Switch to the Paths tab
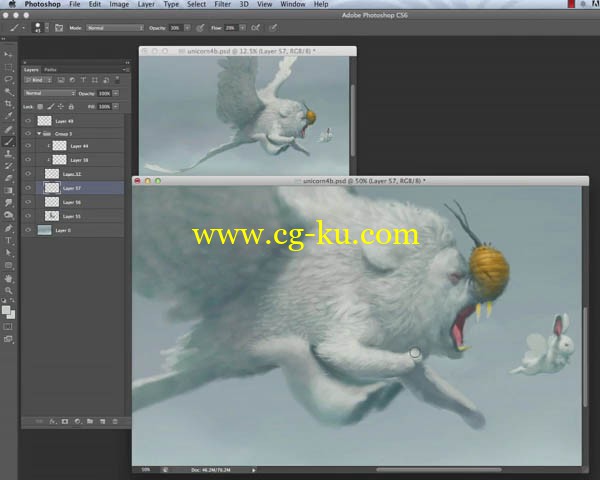Viewport: 600px width, 480px height. click(x=50, y=70)
